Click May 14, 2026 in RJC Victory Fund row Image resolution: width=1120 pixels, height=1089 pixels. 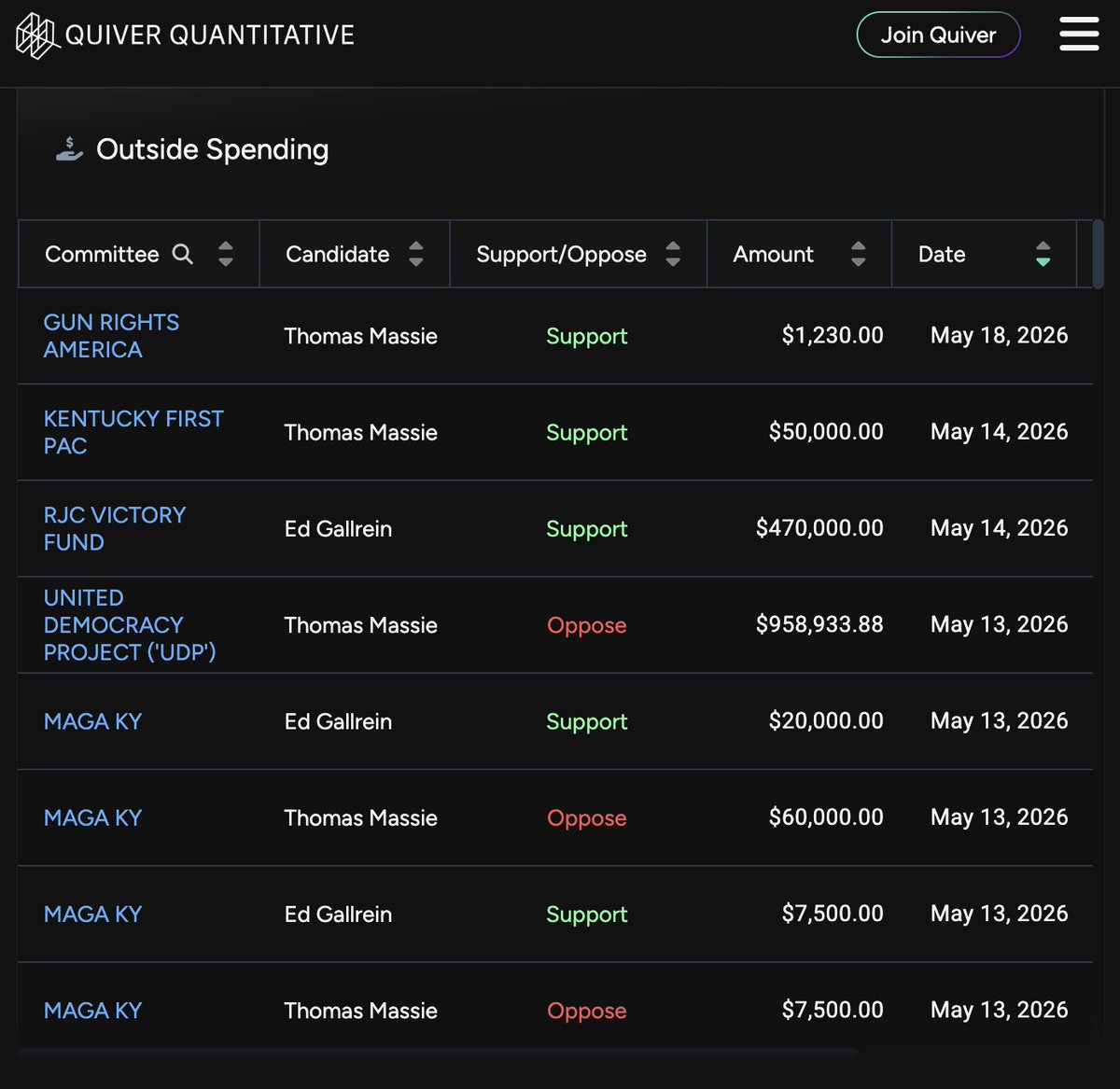coord(999,527)
